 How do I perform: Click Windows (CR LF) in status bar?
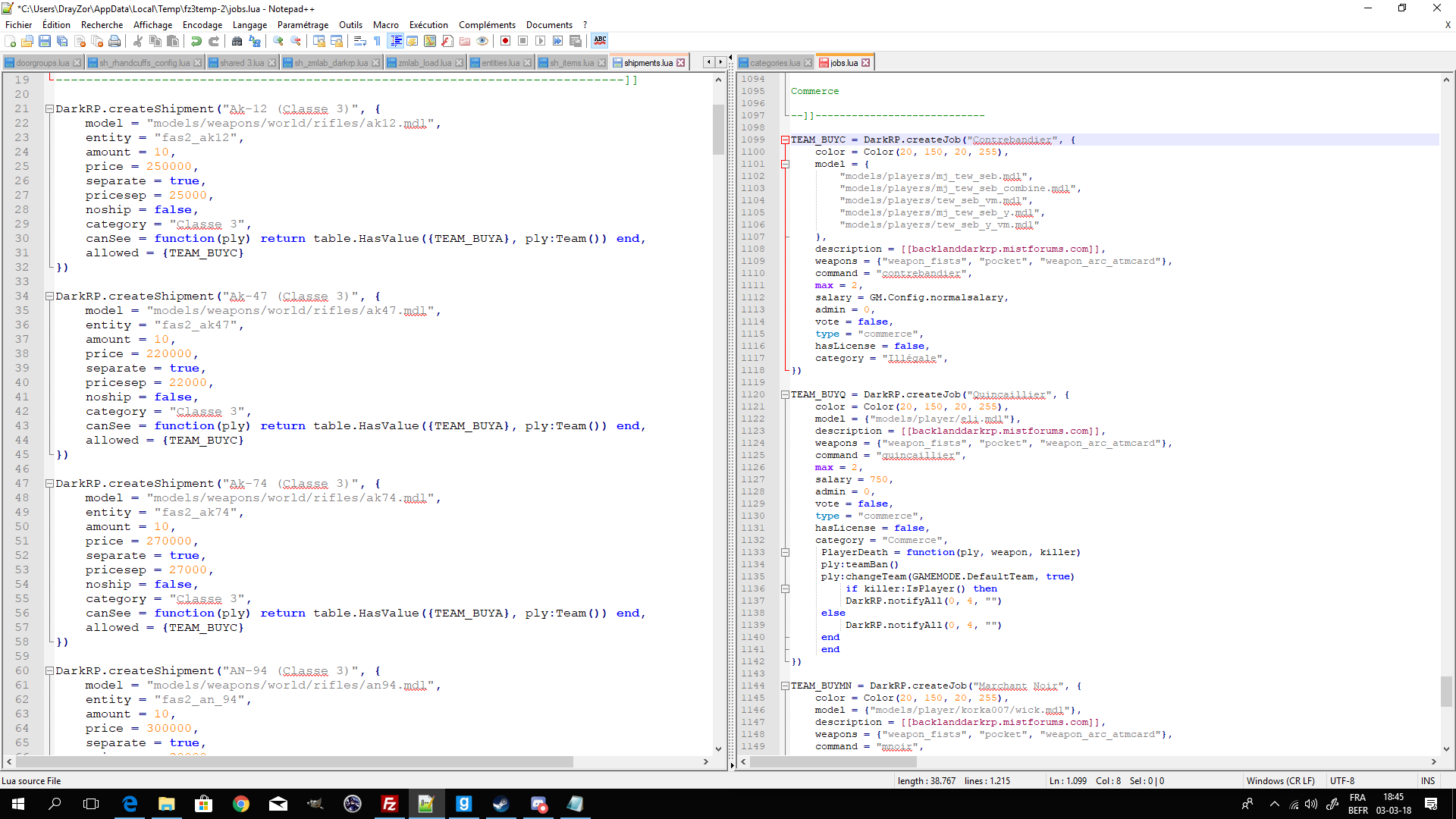(1280, 781)
